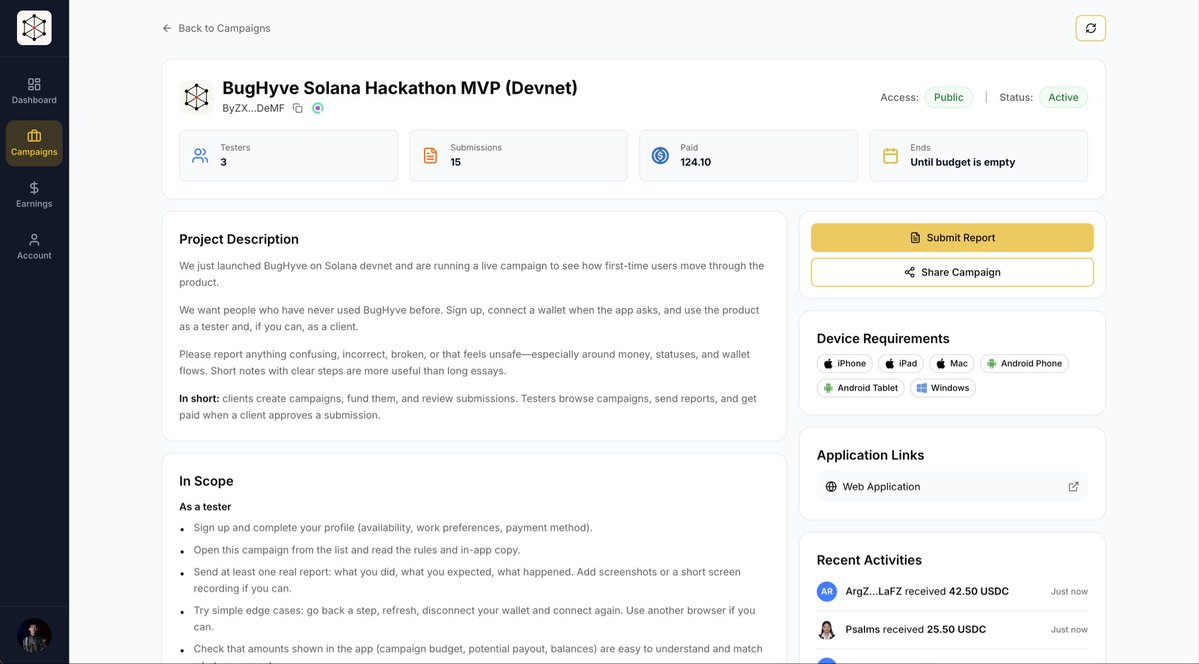1199x664 pixels.
Task: Select the Android Tablet device chip
Action: tap(860, 388)
